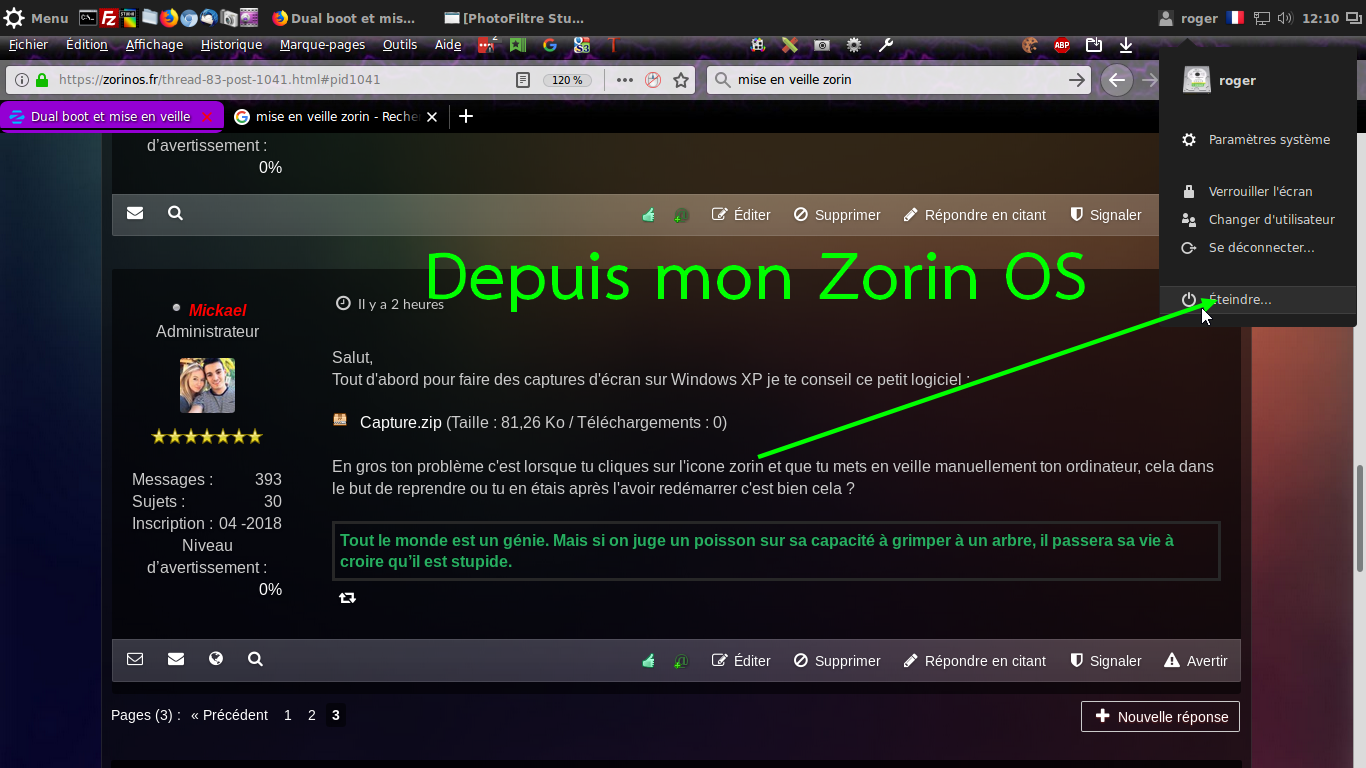Click the cookie extension icon

click(1029, 45)
